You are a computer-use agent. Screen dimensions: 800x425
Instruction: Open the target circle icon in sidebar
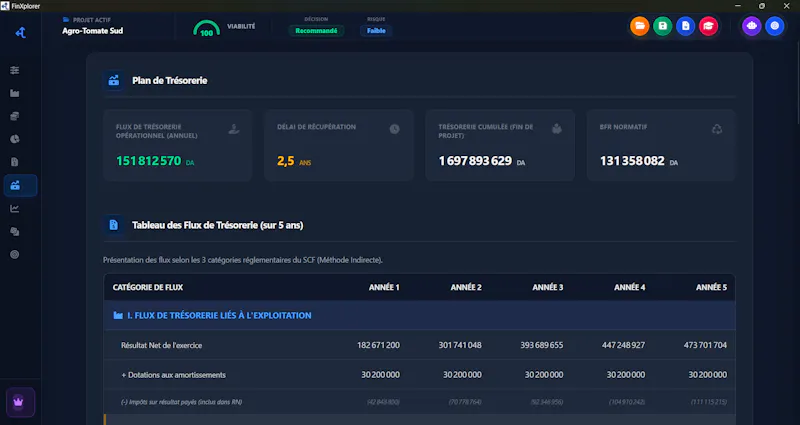15,255
